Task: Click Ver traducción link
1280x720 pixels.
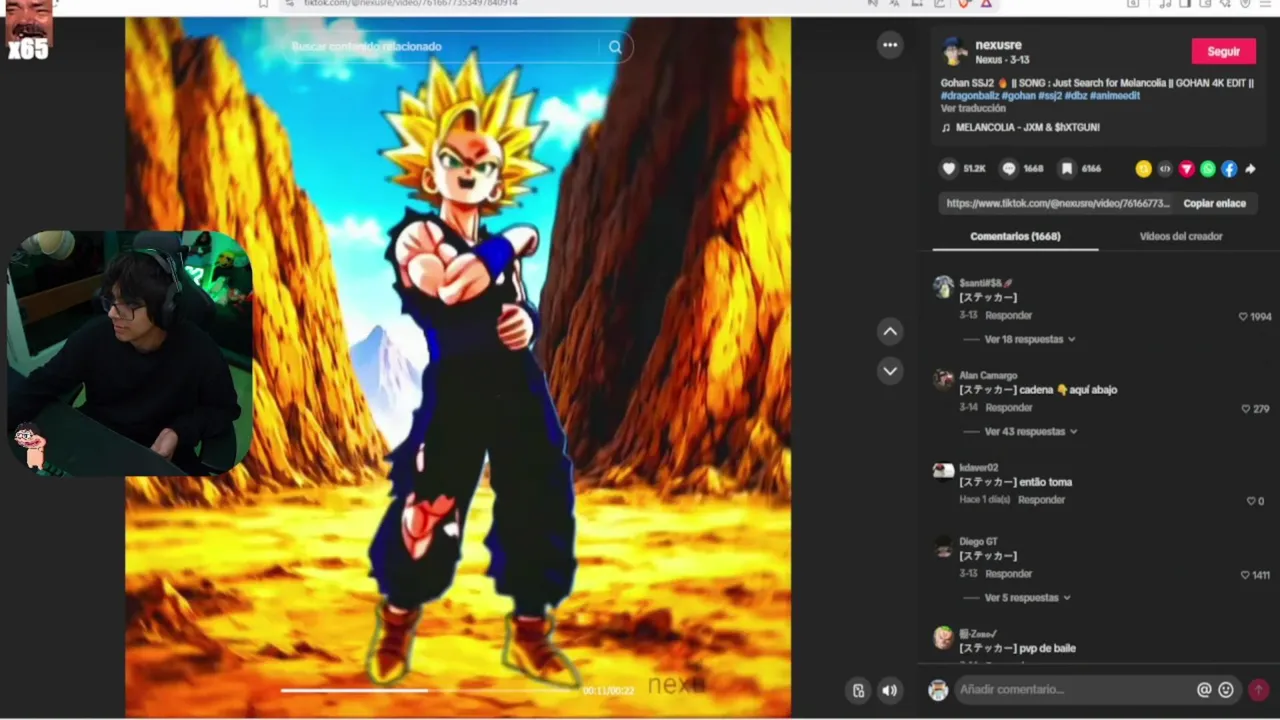Action: tap(973, 108)
